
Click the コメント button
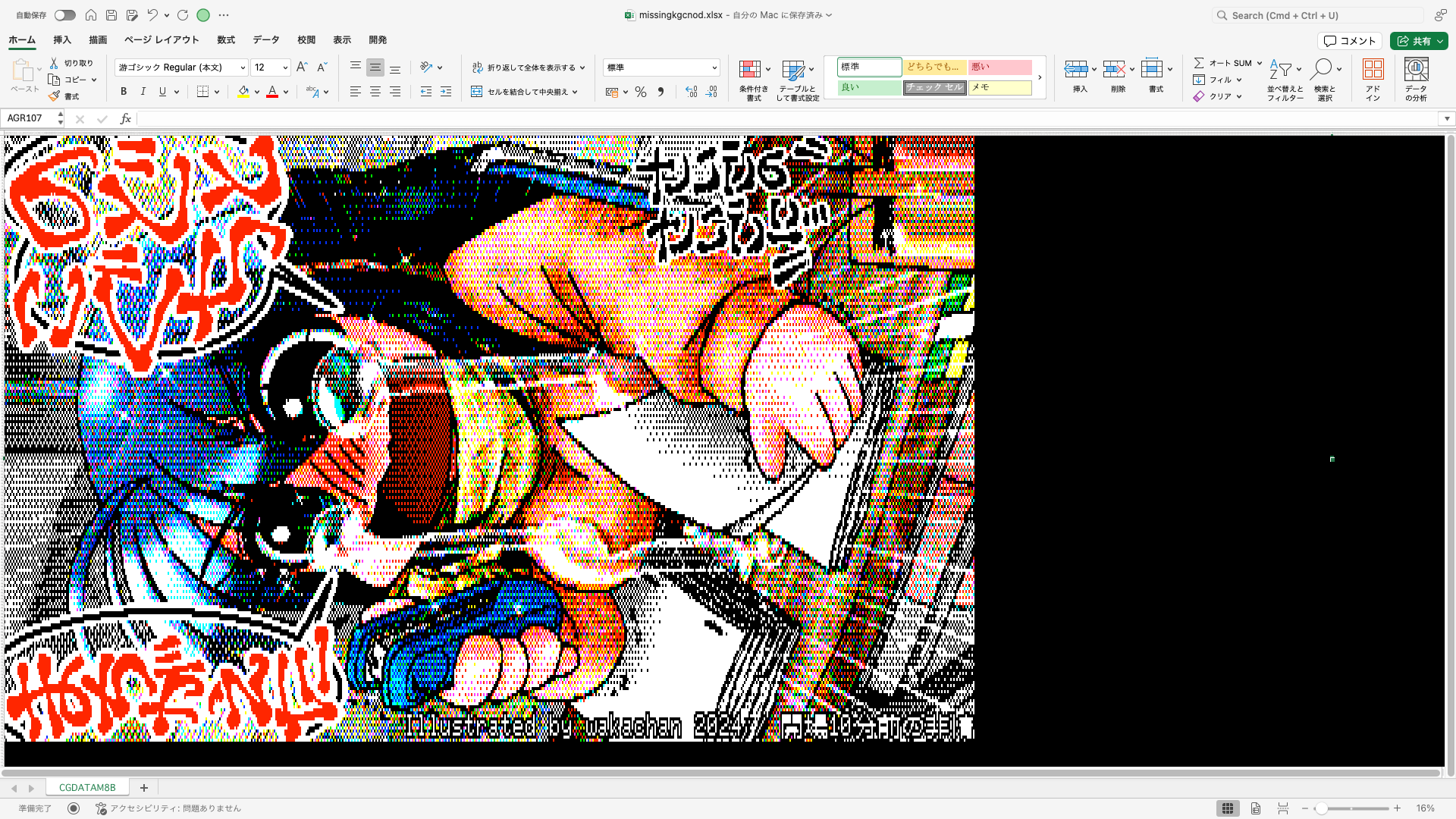click(x=1350, y=41)
